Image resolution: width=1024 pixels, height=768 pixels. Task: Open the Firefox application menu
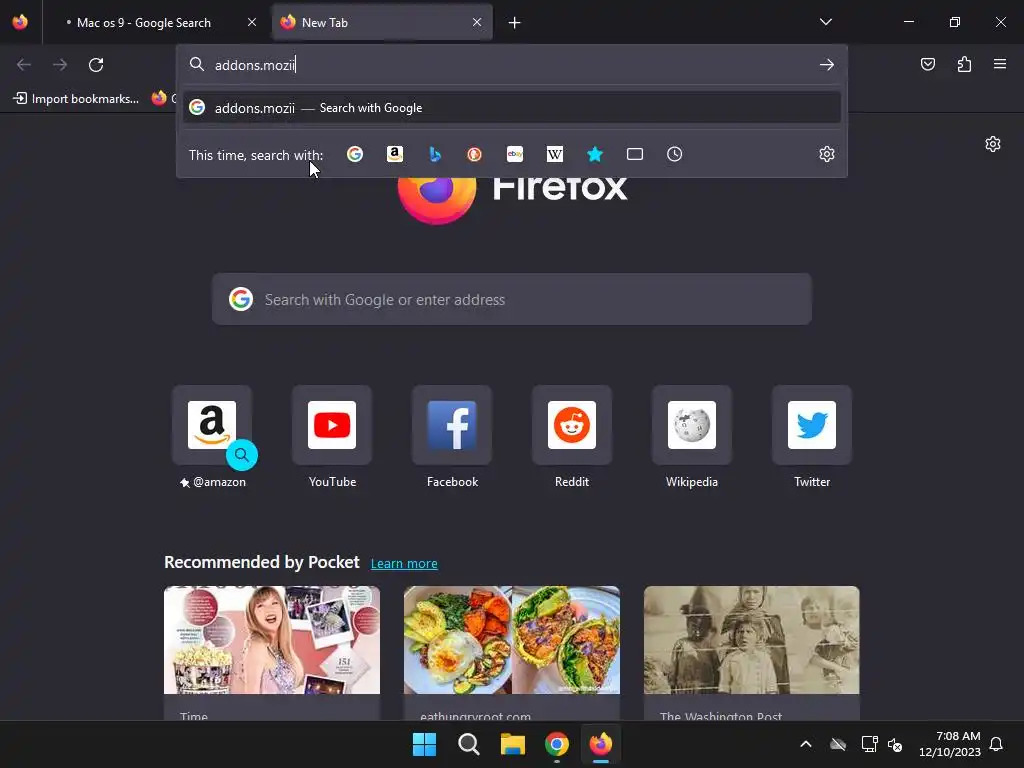tap(1000, 64)
